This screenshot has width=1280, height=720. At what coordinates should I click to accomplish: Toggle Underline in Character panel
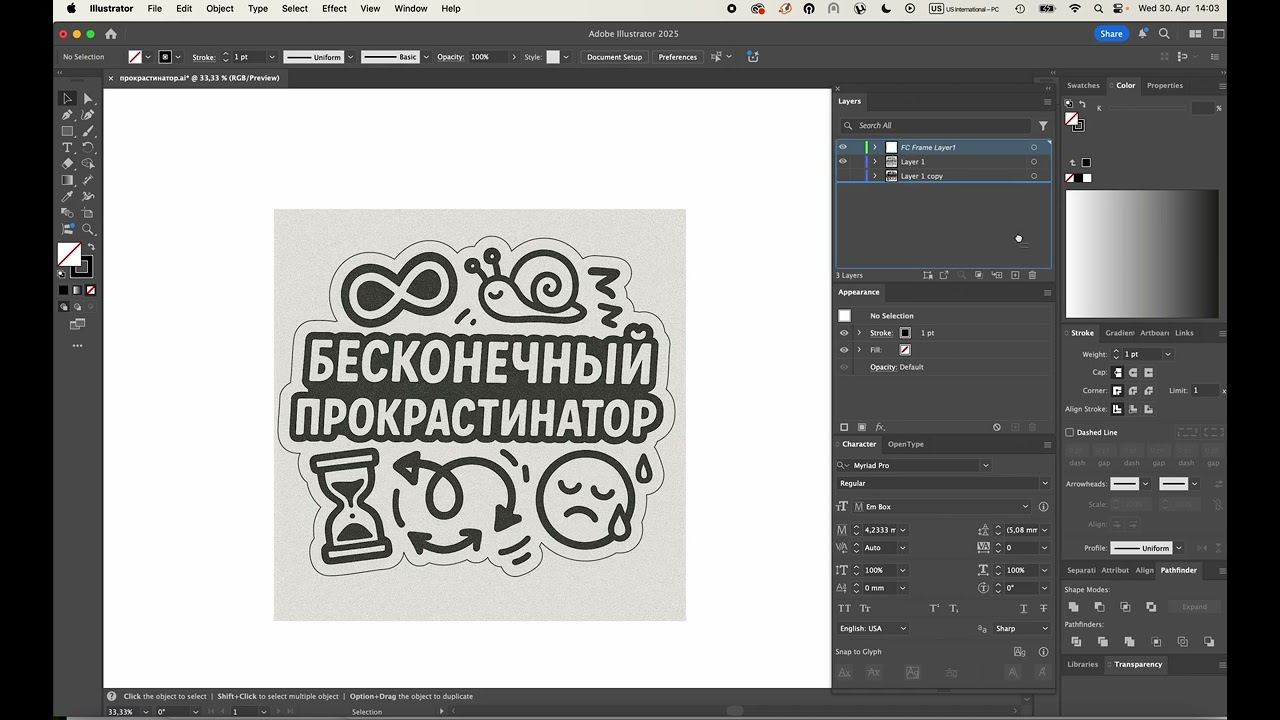[x=1023, y=608]
